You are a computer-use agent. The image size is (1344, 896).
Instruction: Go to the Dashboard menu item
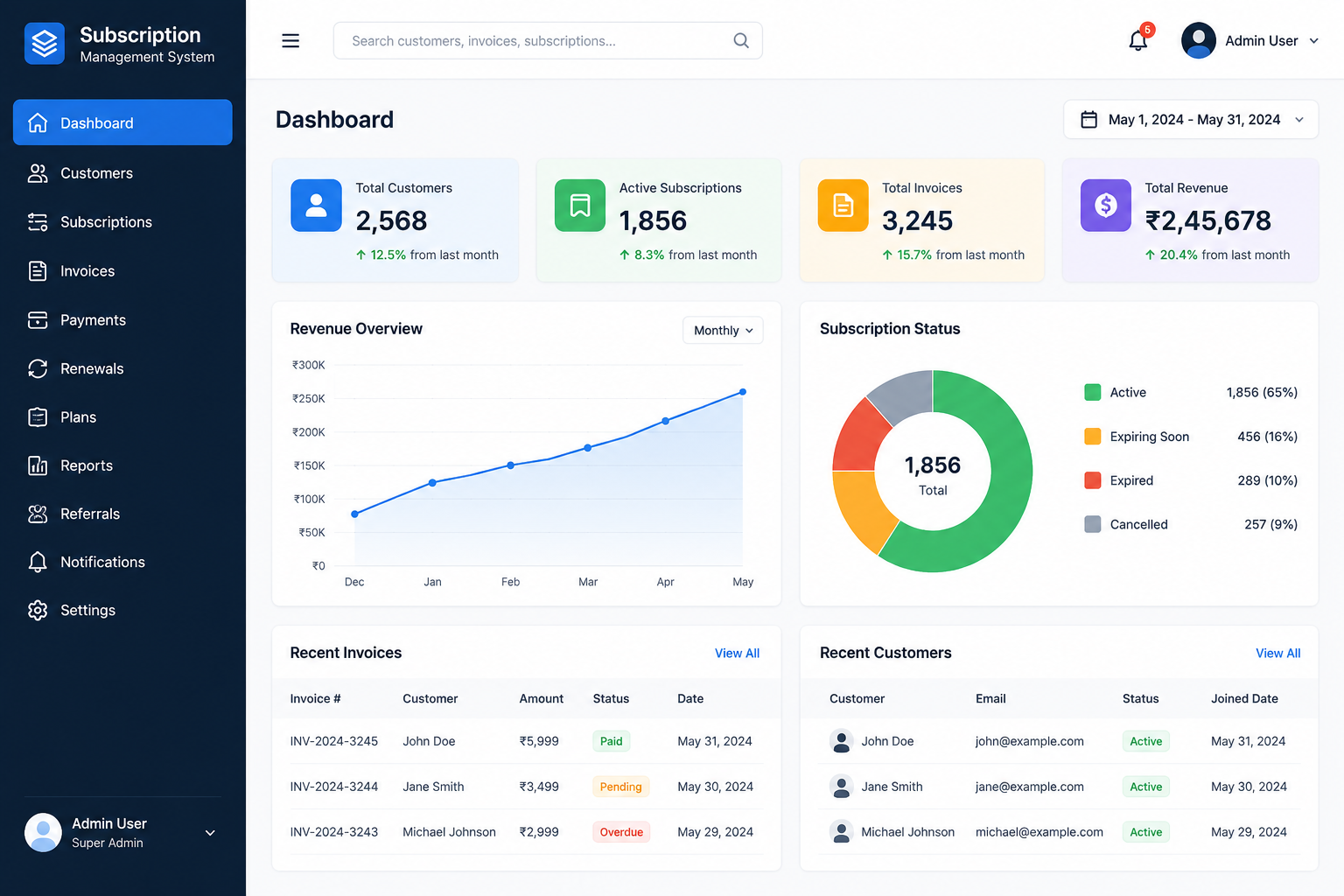[122, 122]
